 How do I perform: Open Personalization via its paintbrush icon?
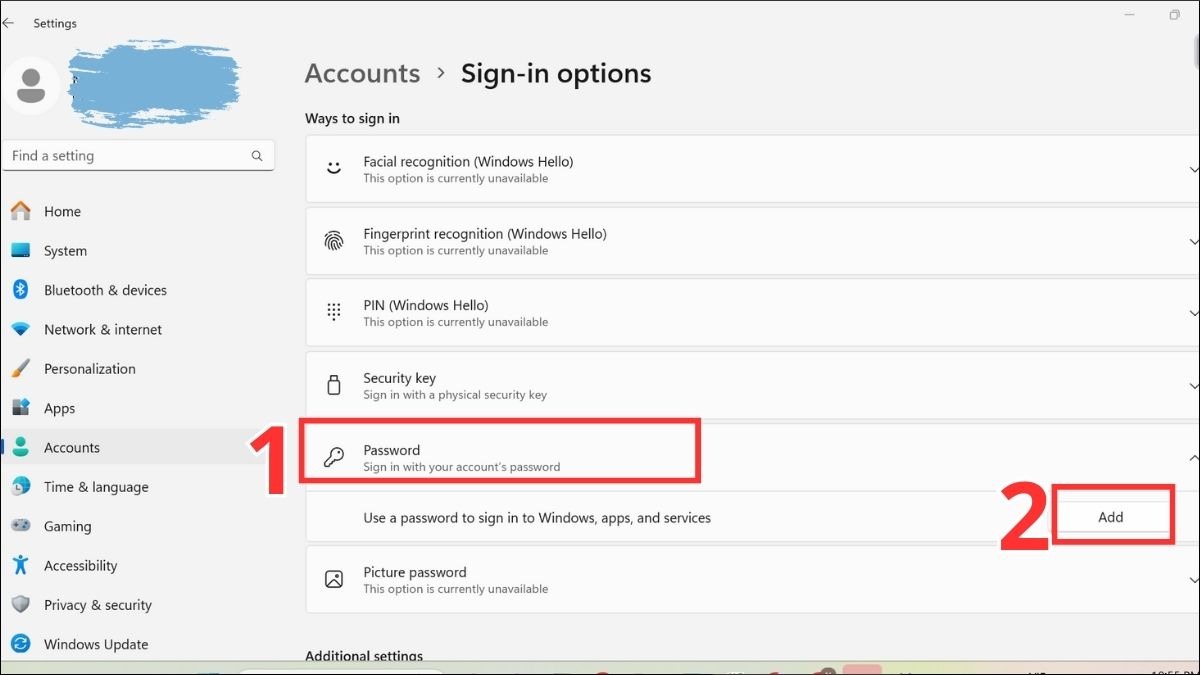click(20, 368)
